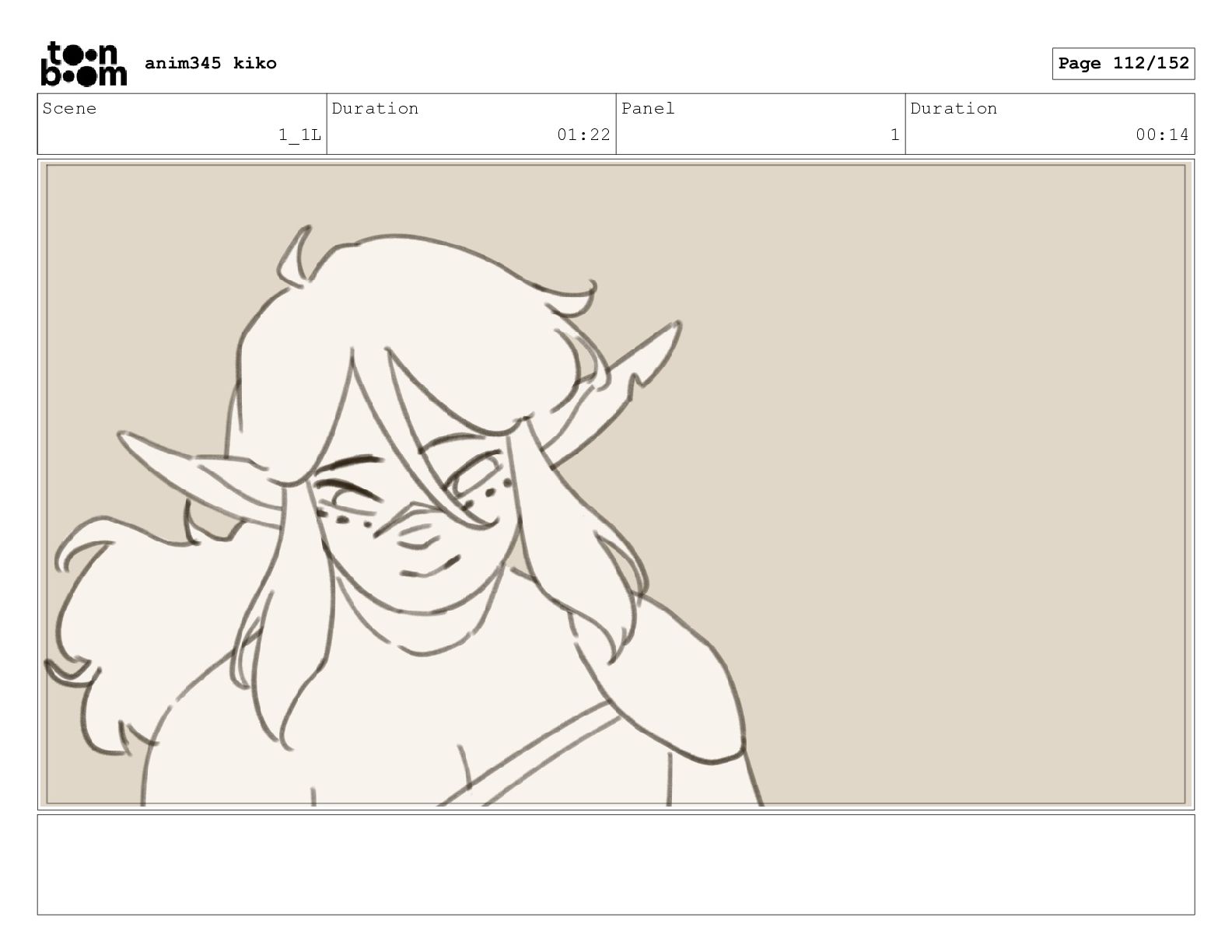Select the scene duration value '01:22'
Image resolution: width=1232 pixels, height=952 pixels.
coord(583,135)
